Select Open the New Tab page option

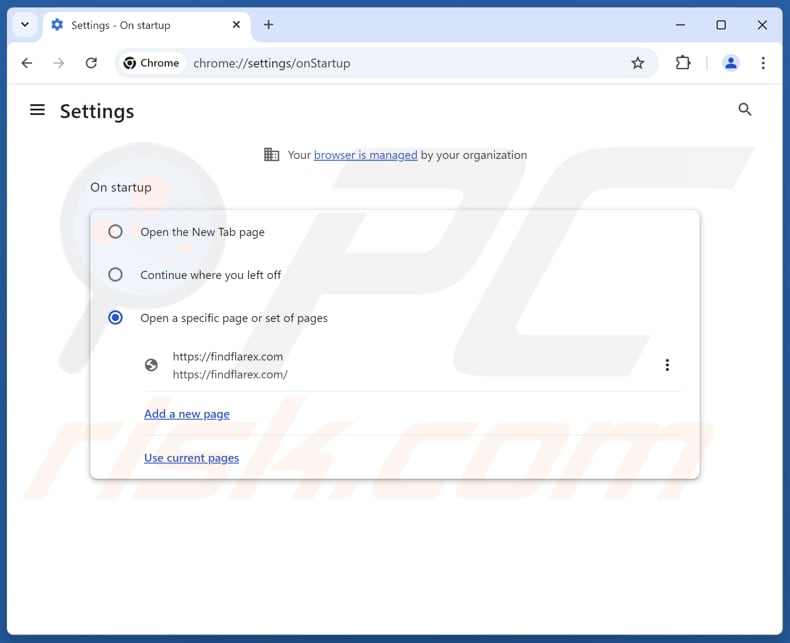pos(116,232)
